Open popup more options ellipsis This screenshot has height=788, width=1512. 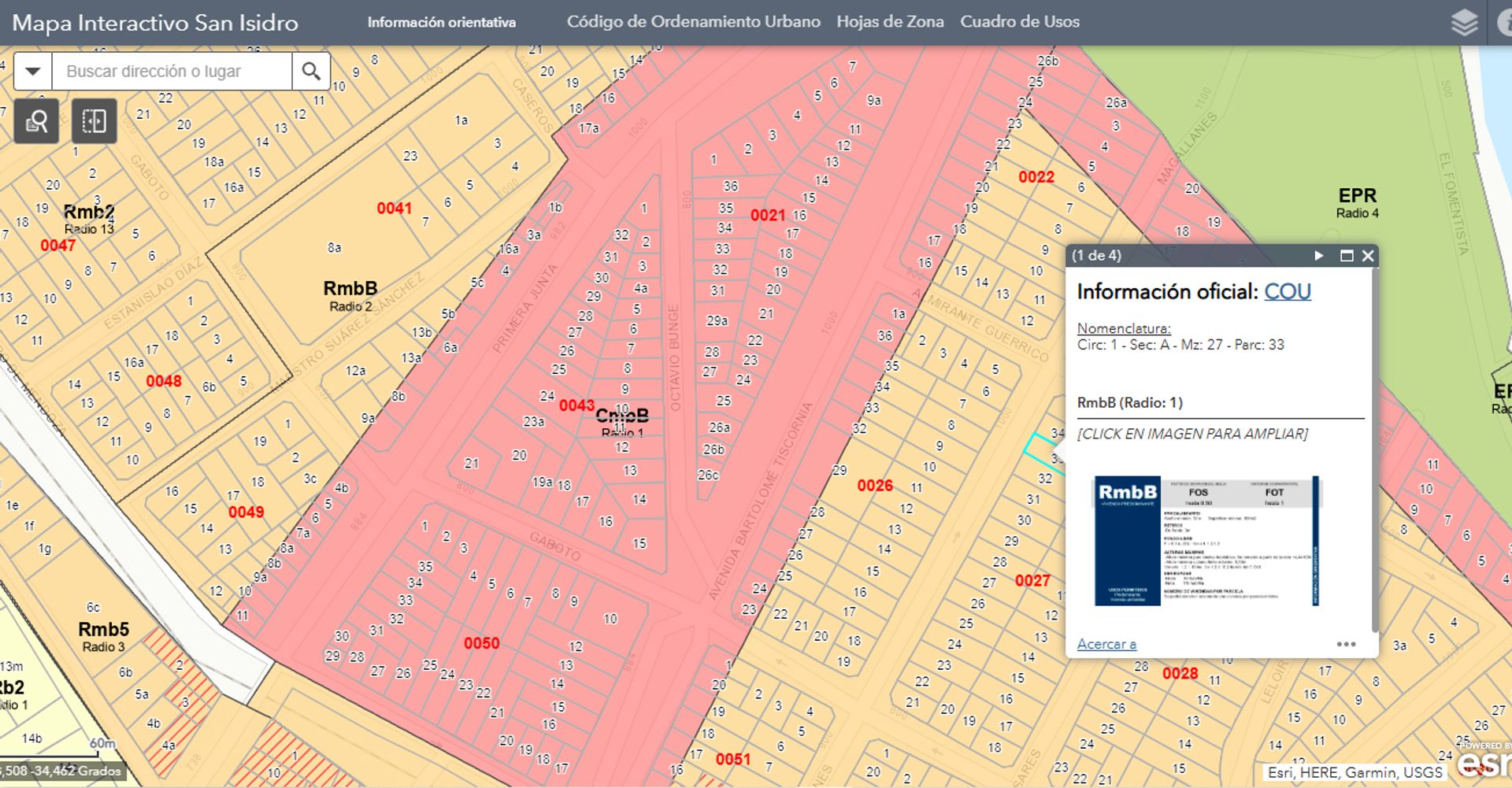[x=1346, y=644]
